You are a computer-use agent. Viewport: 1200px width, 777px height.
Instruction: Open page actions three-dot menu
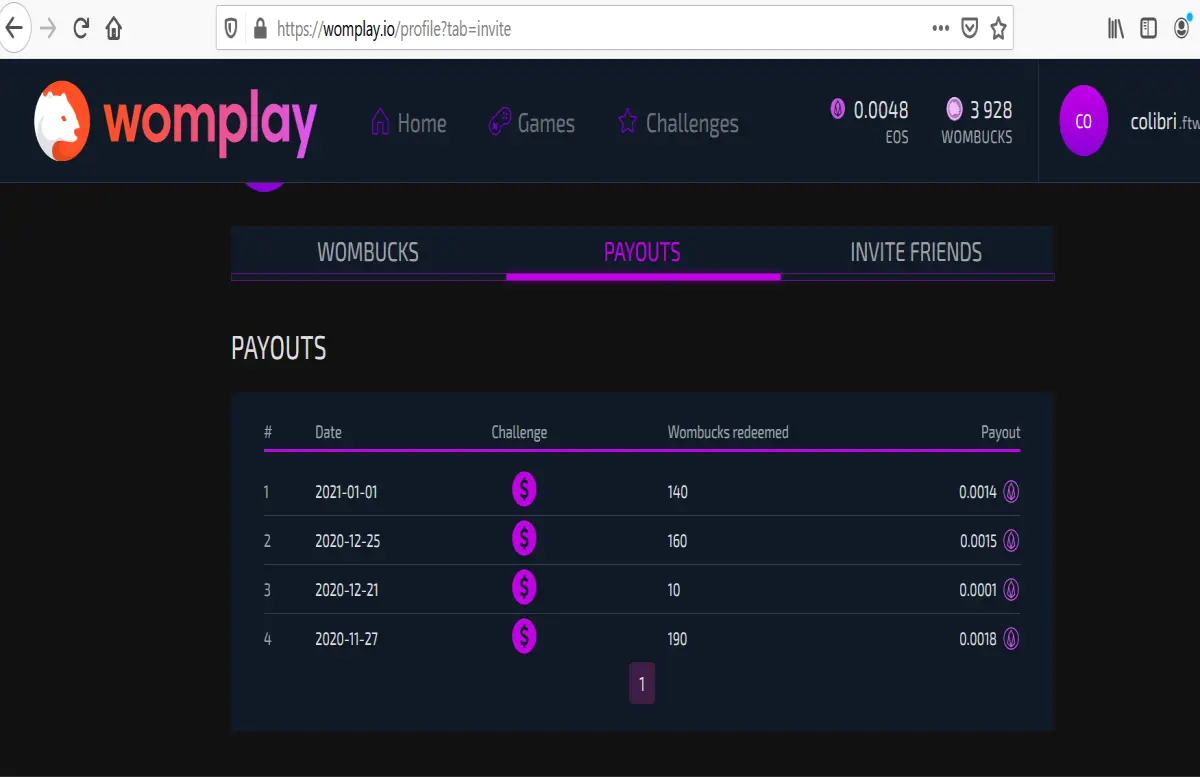[x=940, y=29]
